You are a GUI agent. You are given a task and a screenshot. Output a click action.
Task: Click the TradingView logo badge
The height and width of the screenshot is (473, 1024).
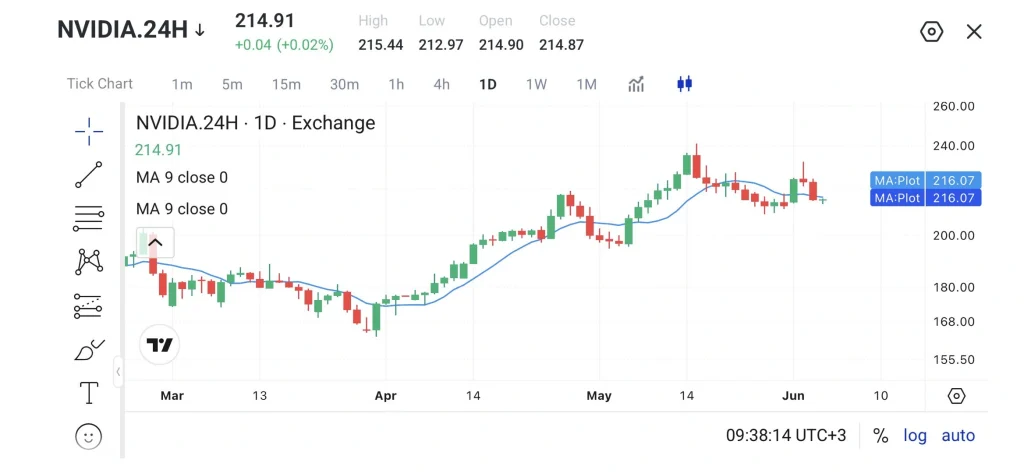[x=159, y=344]
